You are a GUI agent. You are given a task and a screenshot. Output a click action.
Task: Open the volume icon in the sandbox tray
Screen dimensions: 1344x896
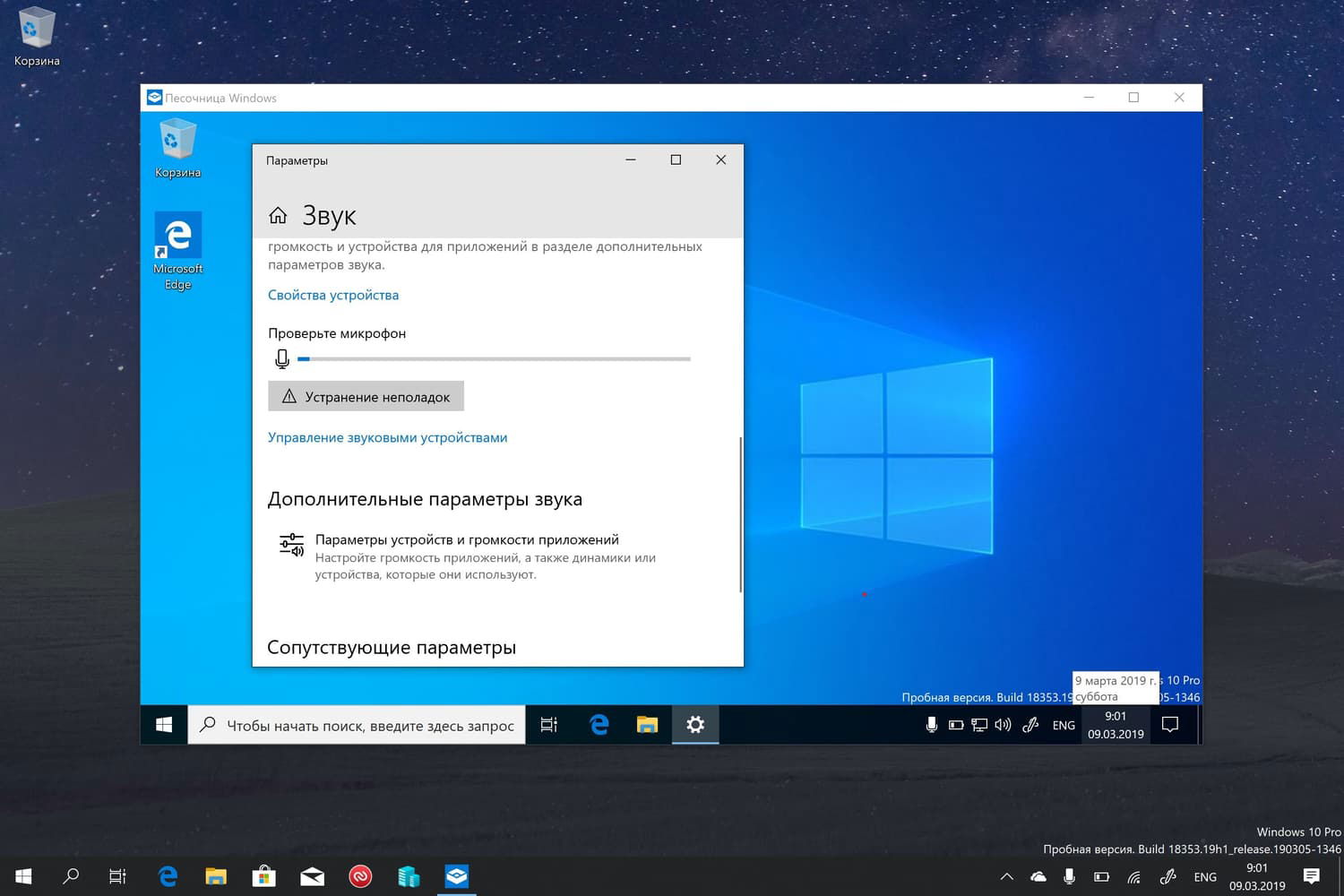tap(1004, 724)
